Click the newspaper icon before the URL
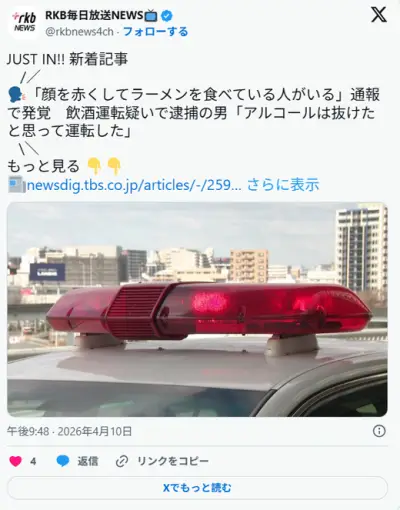 coord(16,184)
